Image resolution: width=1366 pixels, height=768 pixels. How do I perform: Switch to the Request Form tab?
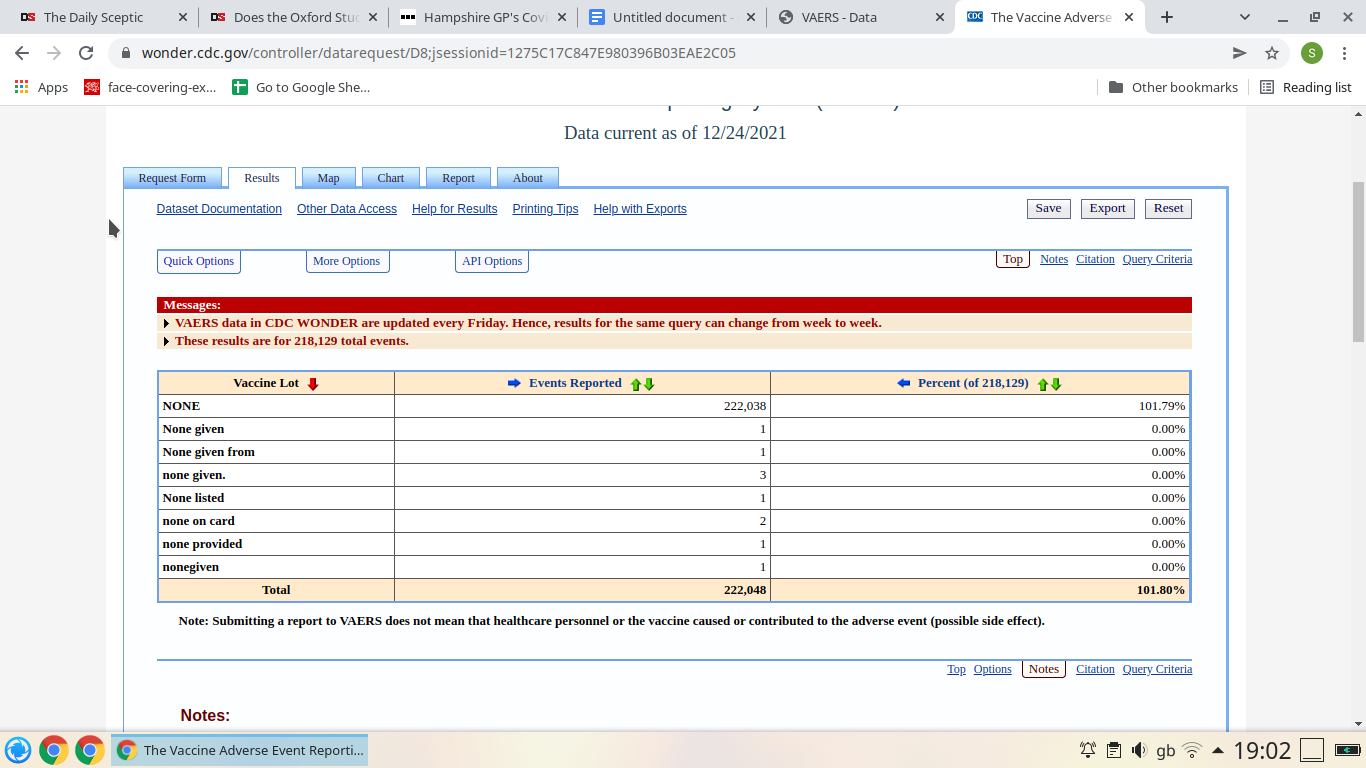(172, 178)
